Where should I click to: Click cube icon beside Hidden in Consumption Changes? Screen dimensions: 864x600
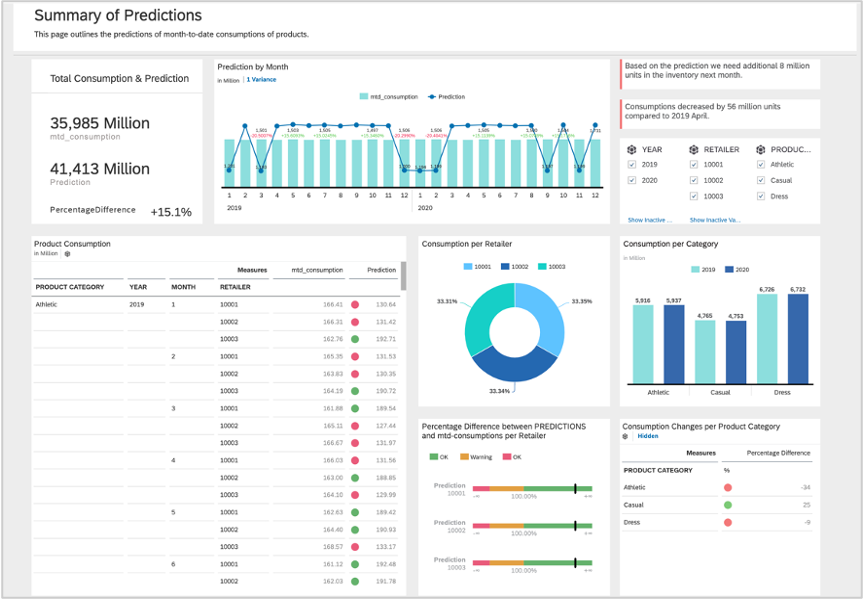pyautogui.click(x=625, y=436)
